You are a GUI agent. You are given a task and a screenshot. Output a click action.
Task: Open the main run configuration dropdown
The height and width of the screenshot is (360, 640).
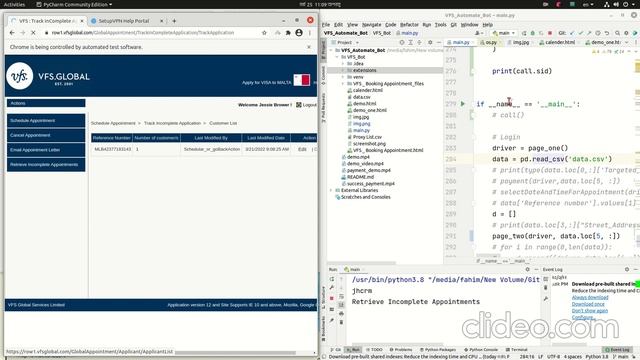pos(503,33)
